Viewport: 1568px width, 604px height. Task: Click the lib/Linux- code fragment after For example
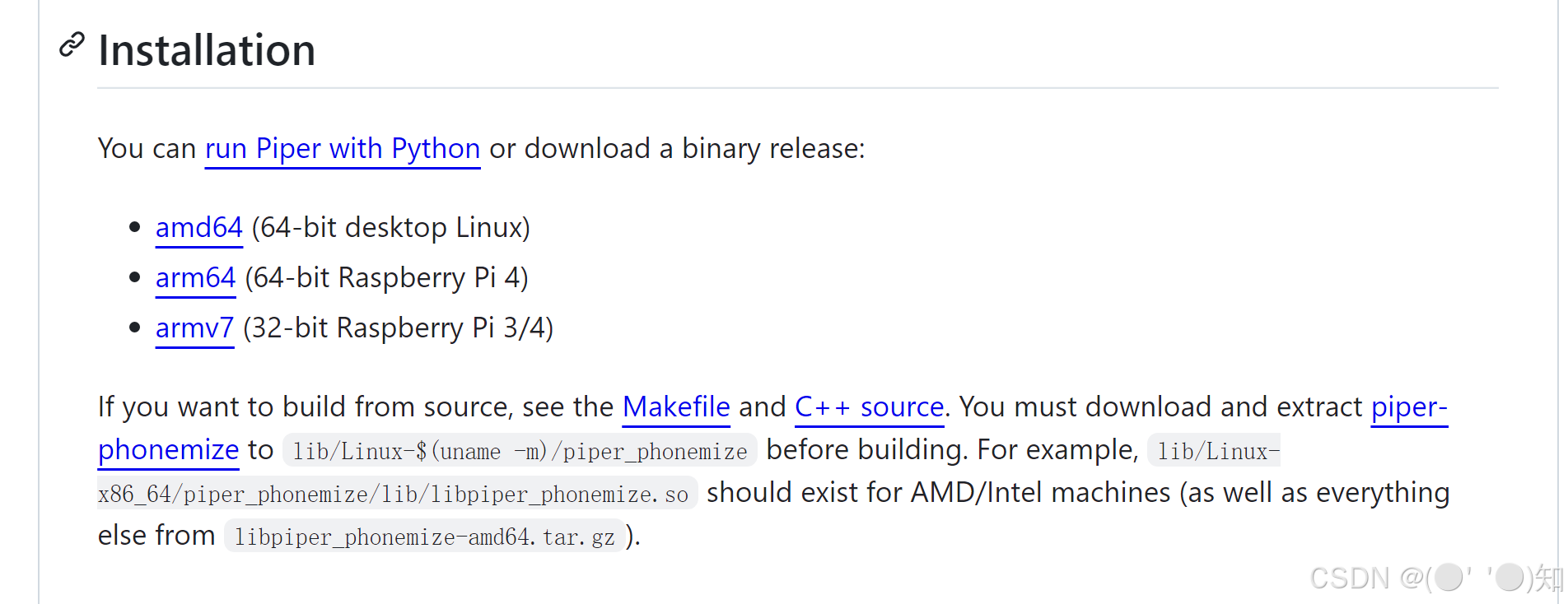1214,451
